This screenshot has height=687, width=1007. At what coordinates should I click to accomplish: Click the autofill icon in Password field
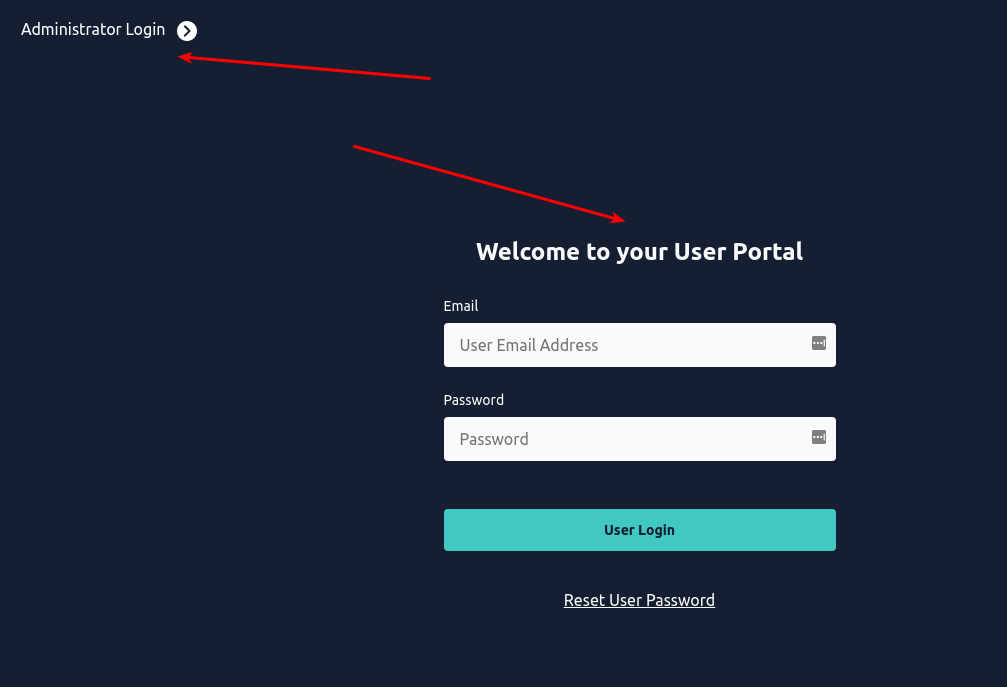(818, 437)
